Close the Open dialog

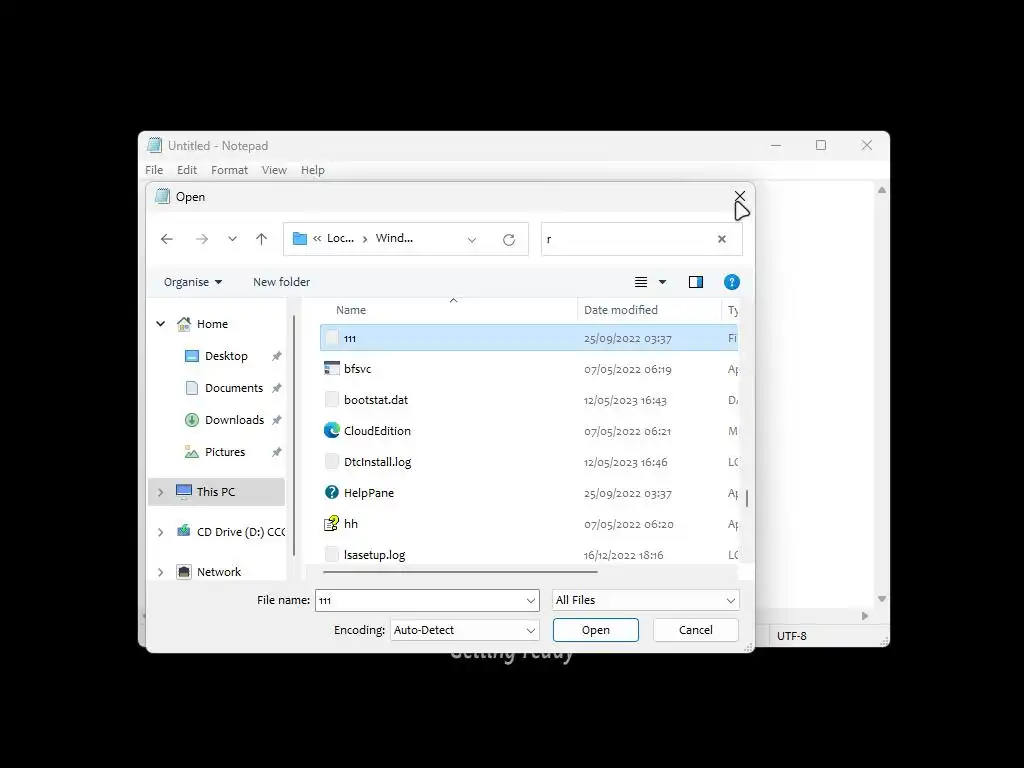click(739, 196)
